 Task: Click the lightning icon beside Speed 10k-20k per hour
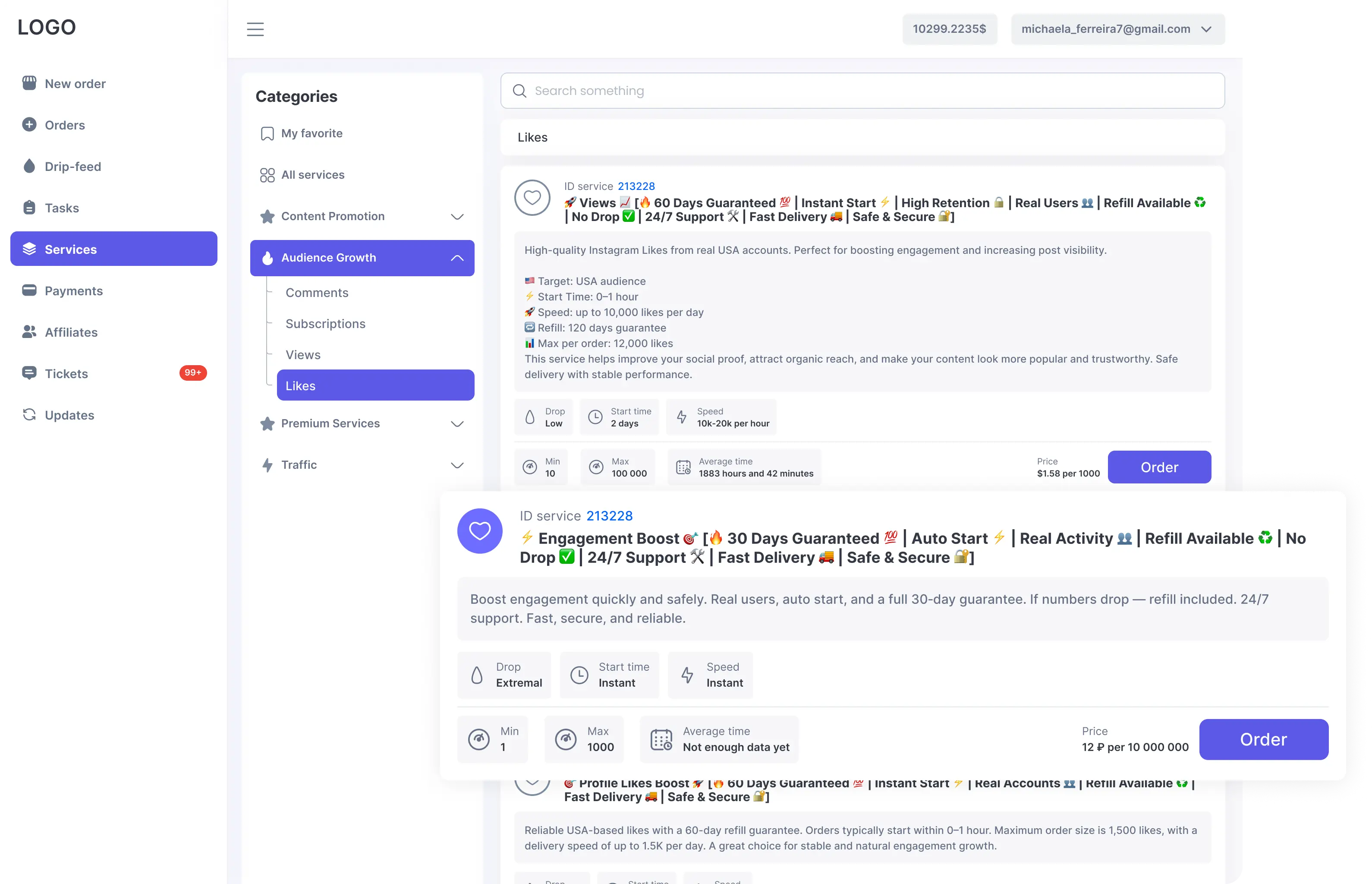(682, 417)
